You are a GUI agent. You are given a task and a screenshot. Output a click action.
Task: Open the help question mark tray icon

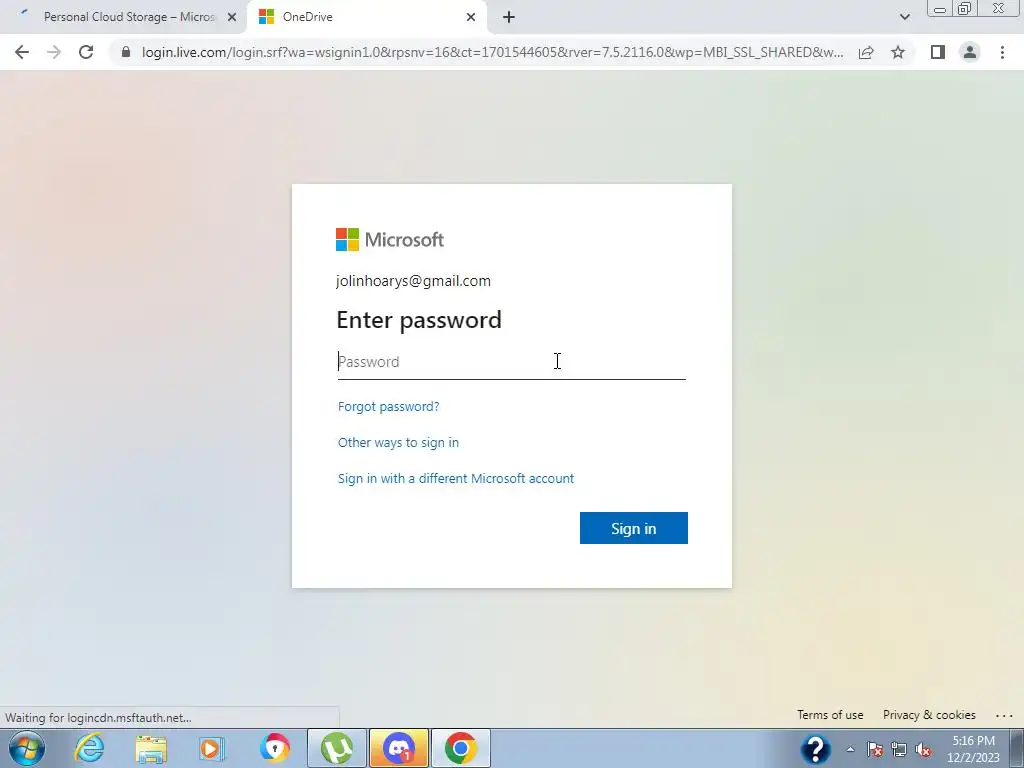coord(815,749)
